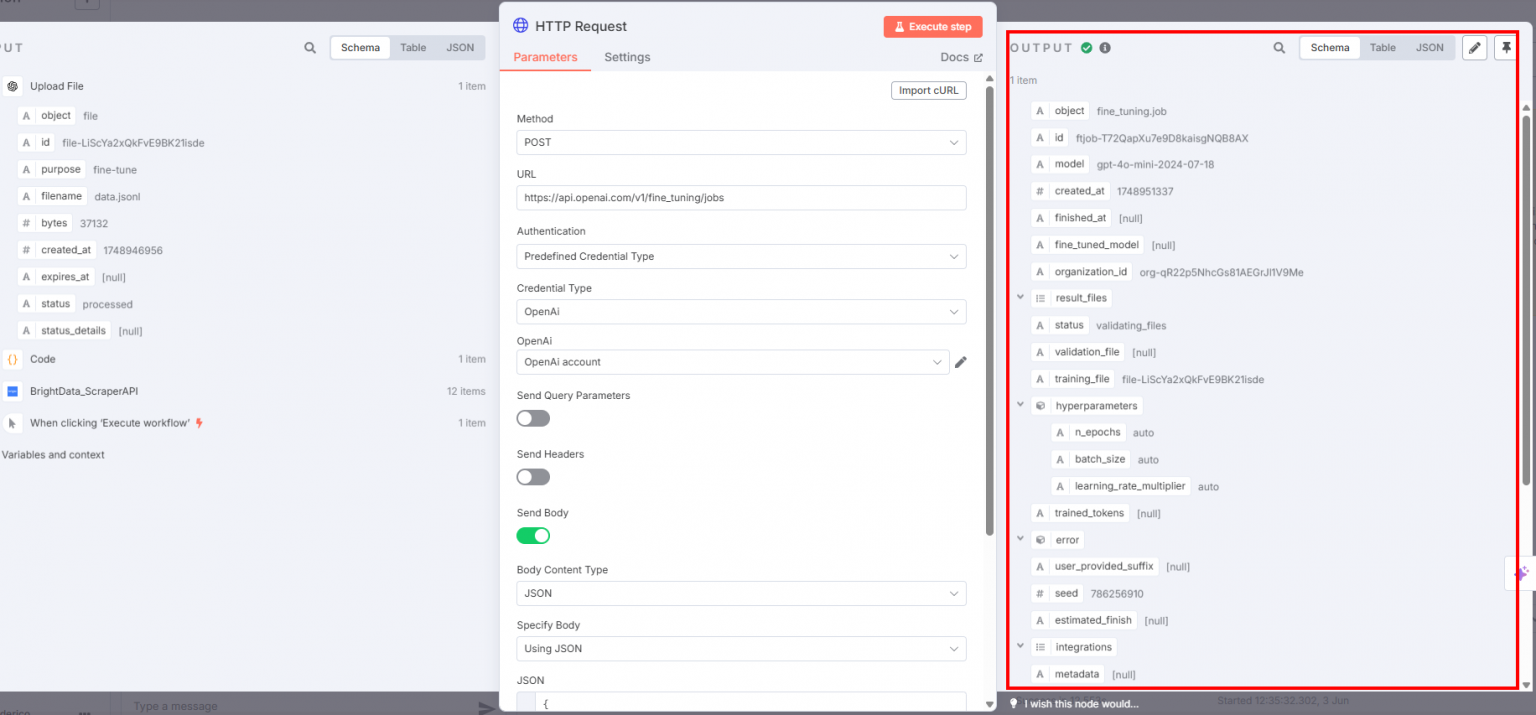Expand the result_files list
This screenshot has width=1536, height=715.
coord(1020,297)
